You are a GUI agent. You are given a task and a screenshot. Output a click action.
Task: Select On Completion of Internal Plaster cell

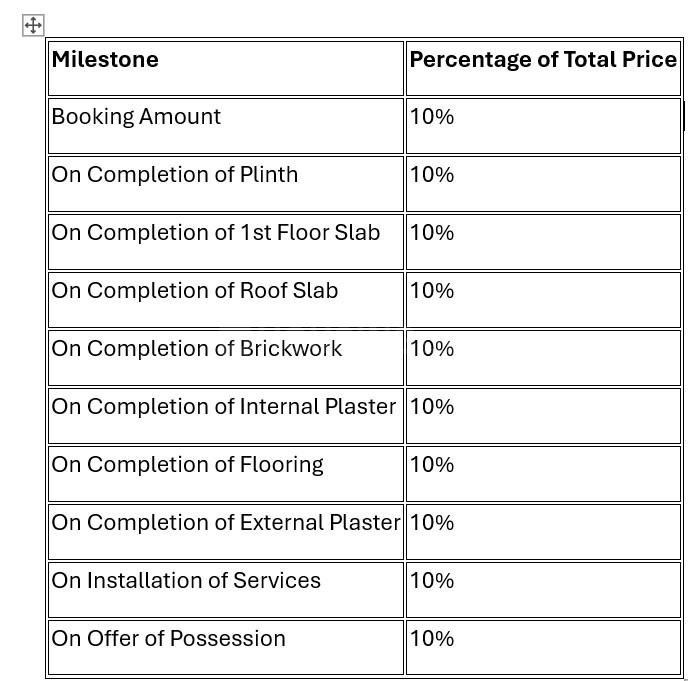[226, 416]
